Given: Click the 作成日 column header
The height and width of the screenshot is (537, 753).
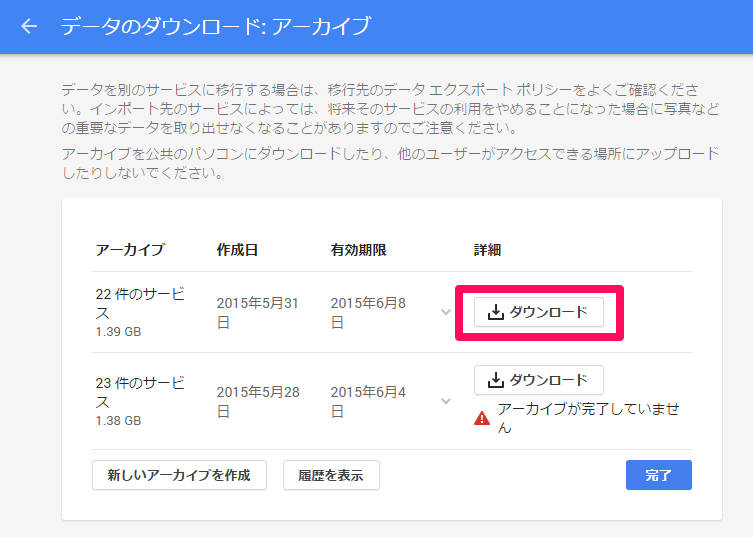Looking at the screenshot, I should click(x=237, y=250).
